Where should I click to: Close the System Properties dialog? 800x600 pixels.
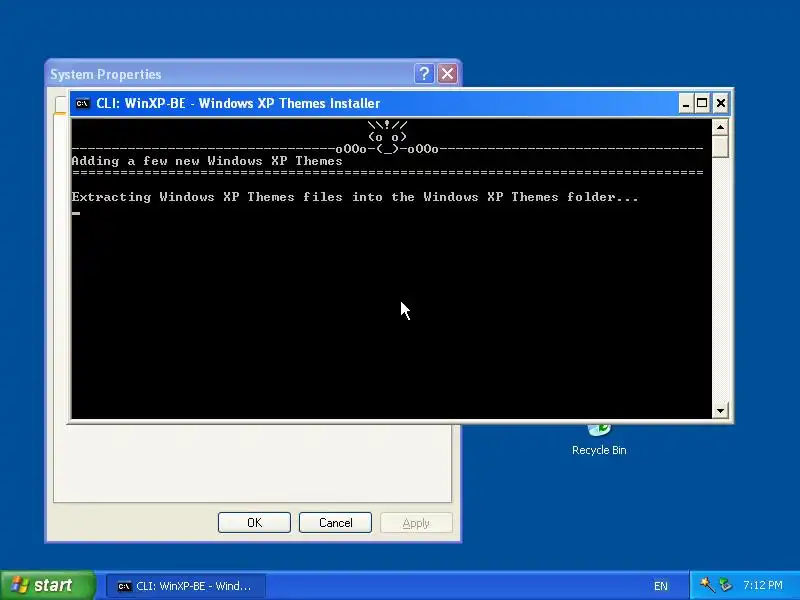447,74
